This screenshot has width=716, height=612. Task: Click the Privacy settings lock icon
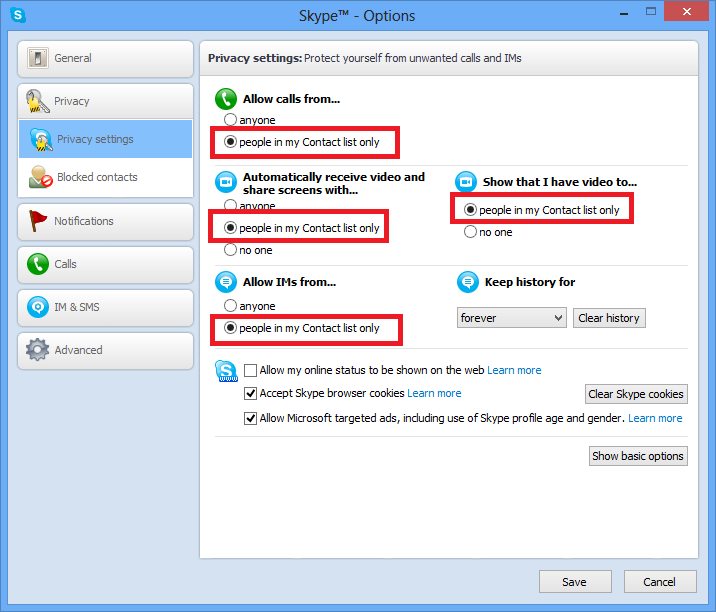pyautogui.click(x=41, y=139)
